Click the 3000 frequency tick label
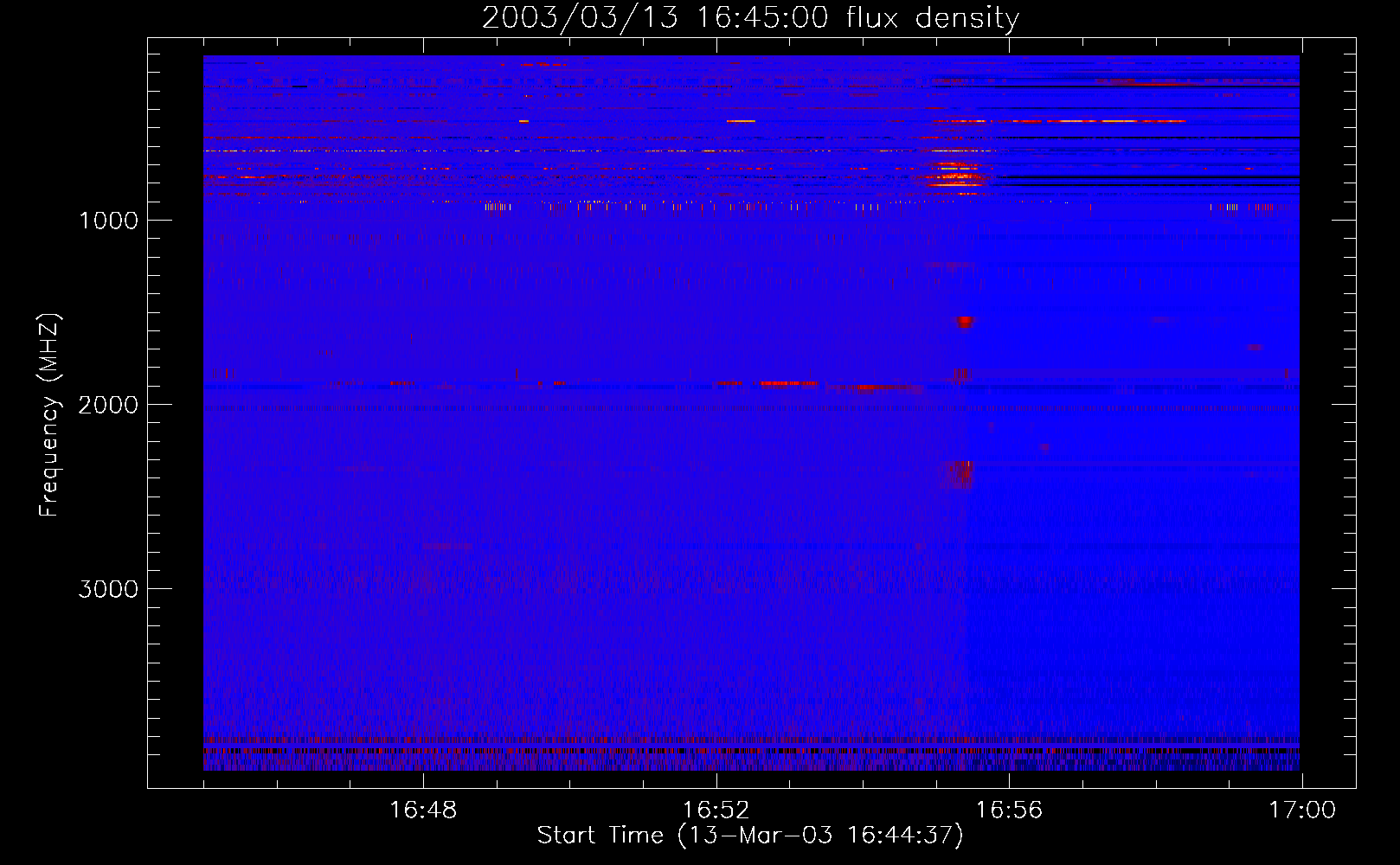This screenshot has width=1400, height=865. 108,589
